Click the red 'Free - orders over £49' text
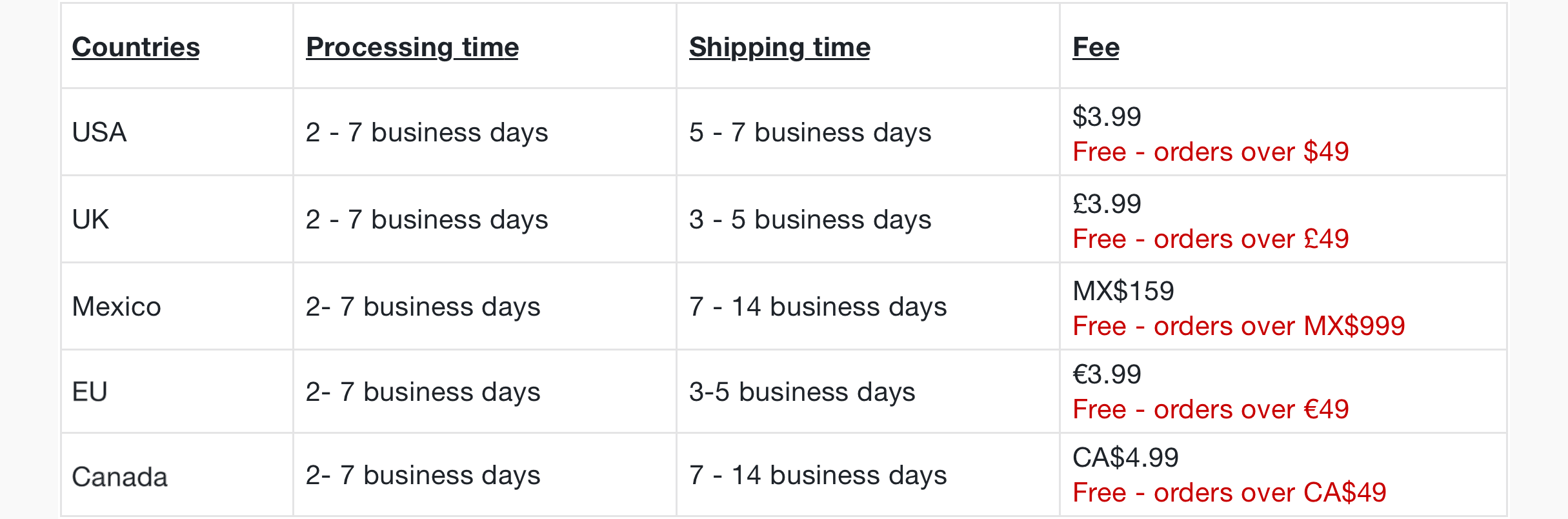This screenshot has width=1568, height=519. (x=1211, y=239)
